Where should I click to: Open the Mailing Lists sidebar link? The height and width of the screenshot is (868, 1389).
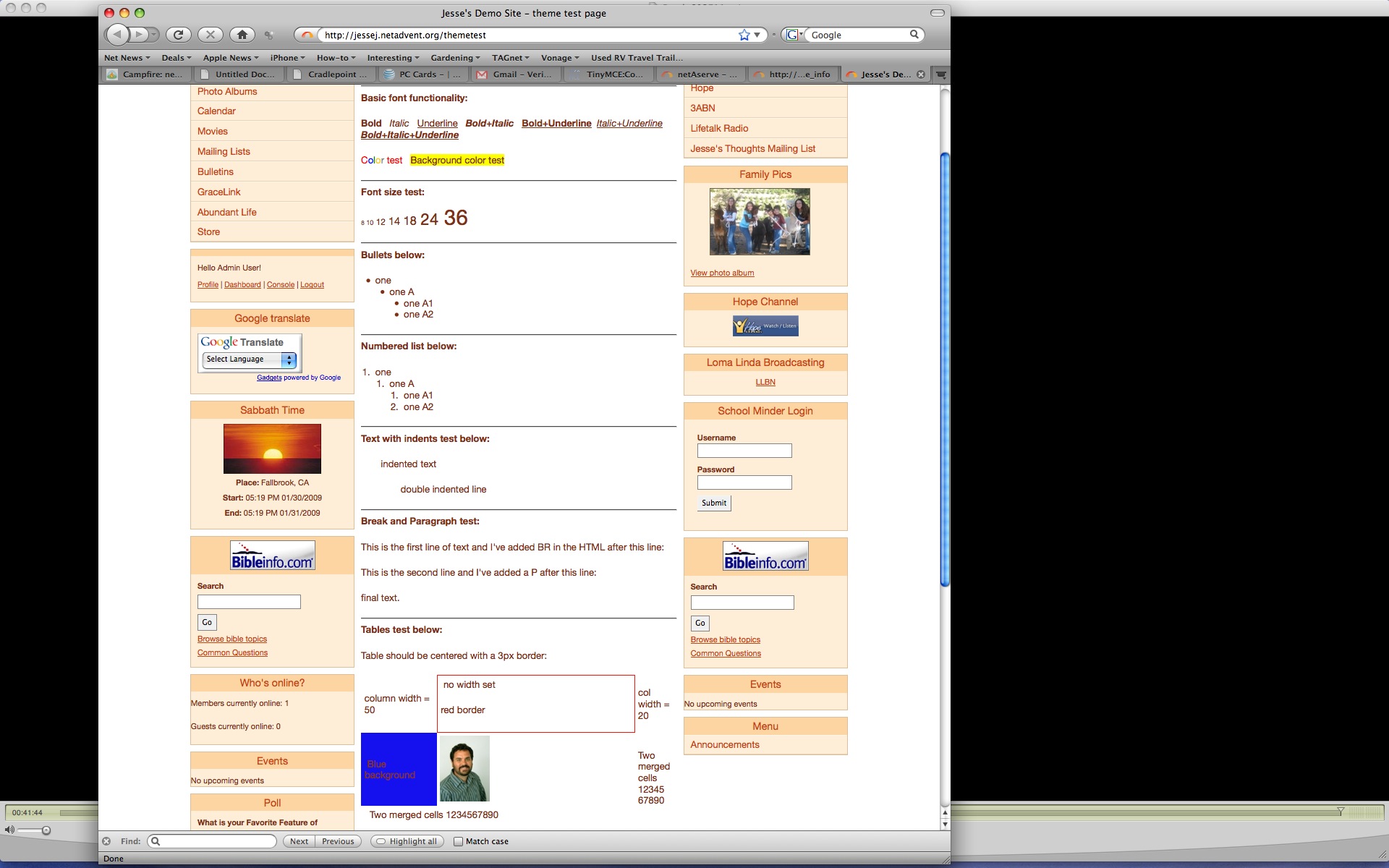point(224,151)
